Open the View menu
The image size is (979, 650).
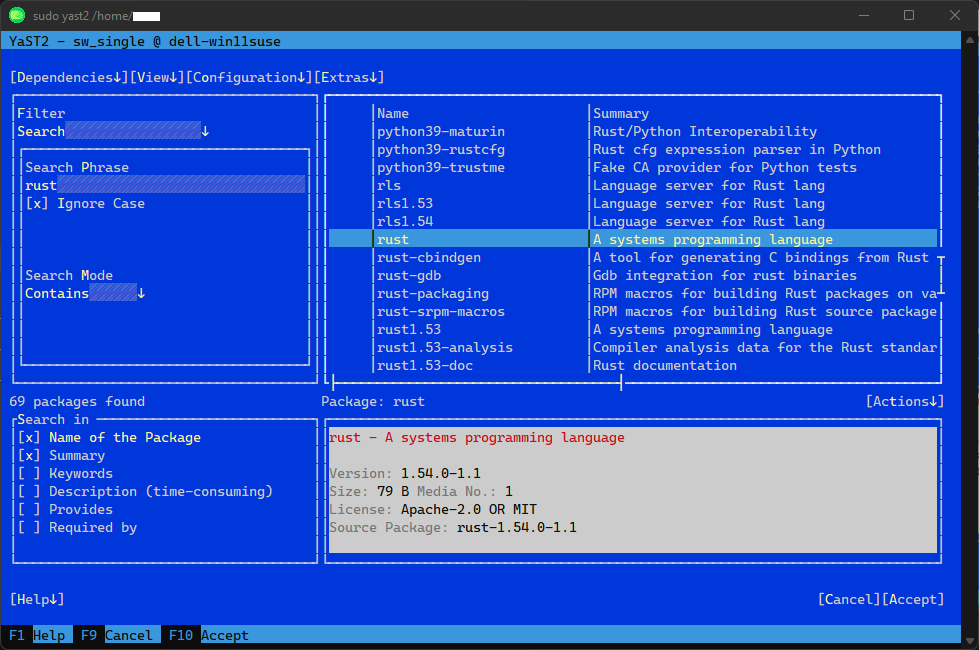[x=157, y=77]
